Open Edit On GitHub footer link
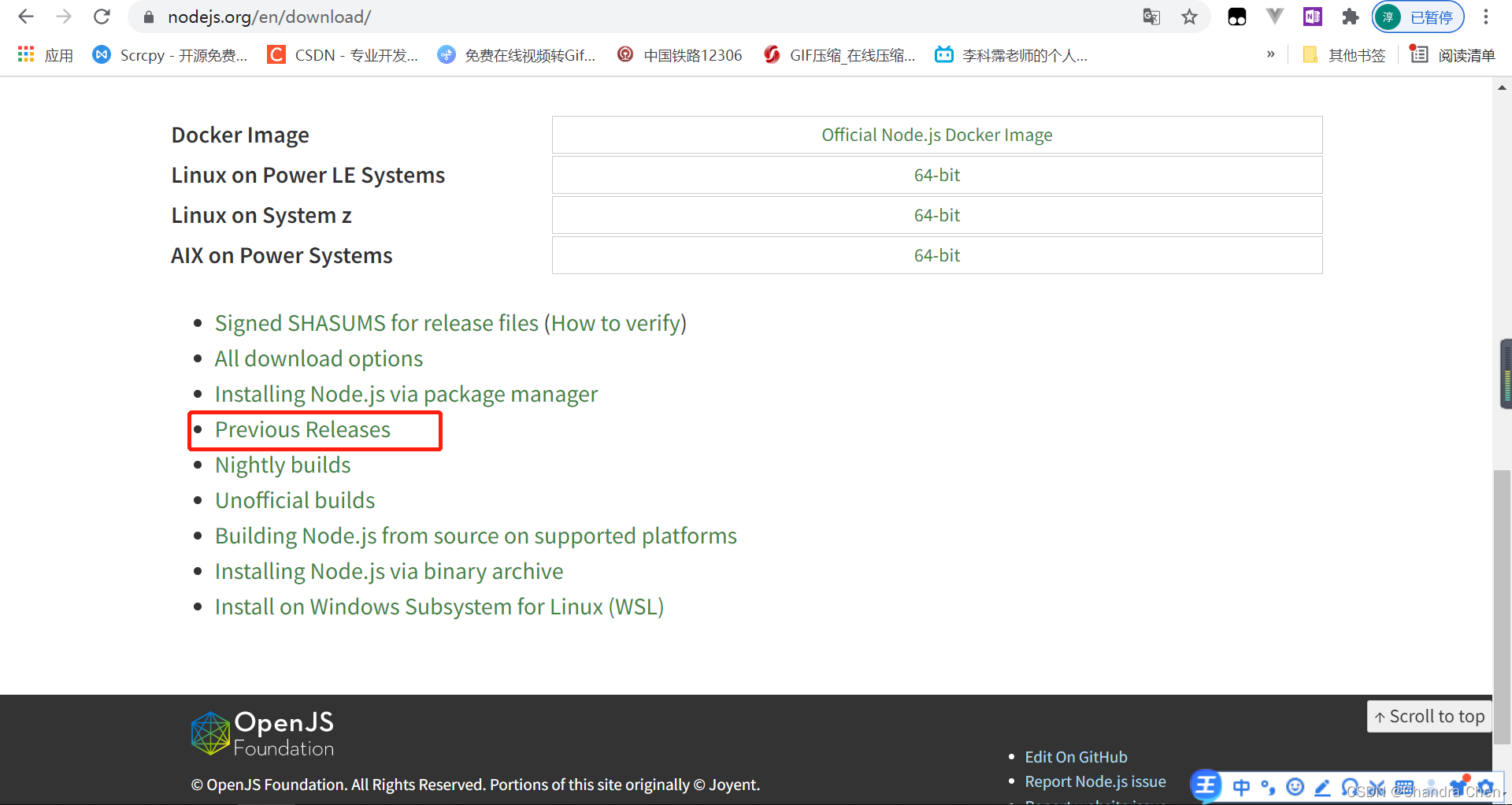The width and height of the screenshot is (1512, 805). (x=1076, y=757)
